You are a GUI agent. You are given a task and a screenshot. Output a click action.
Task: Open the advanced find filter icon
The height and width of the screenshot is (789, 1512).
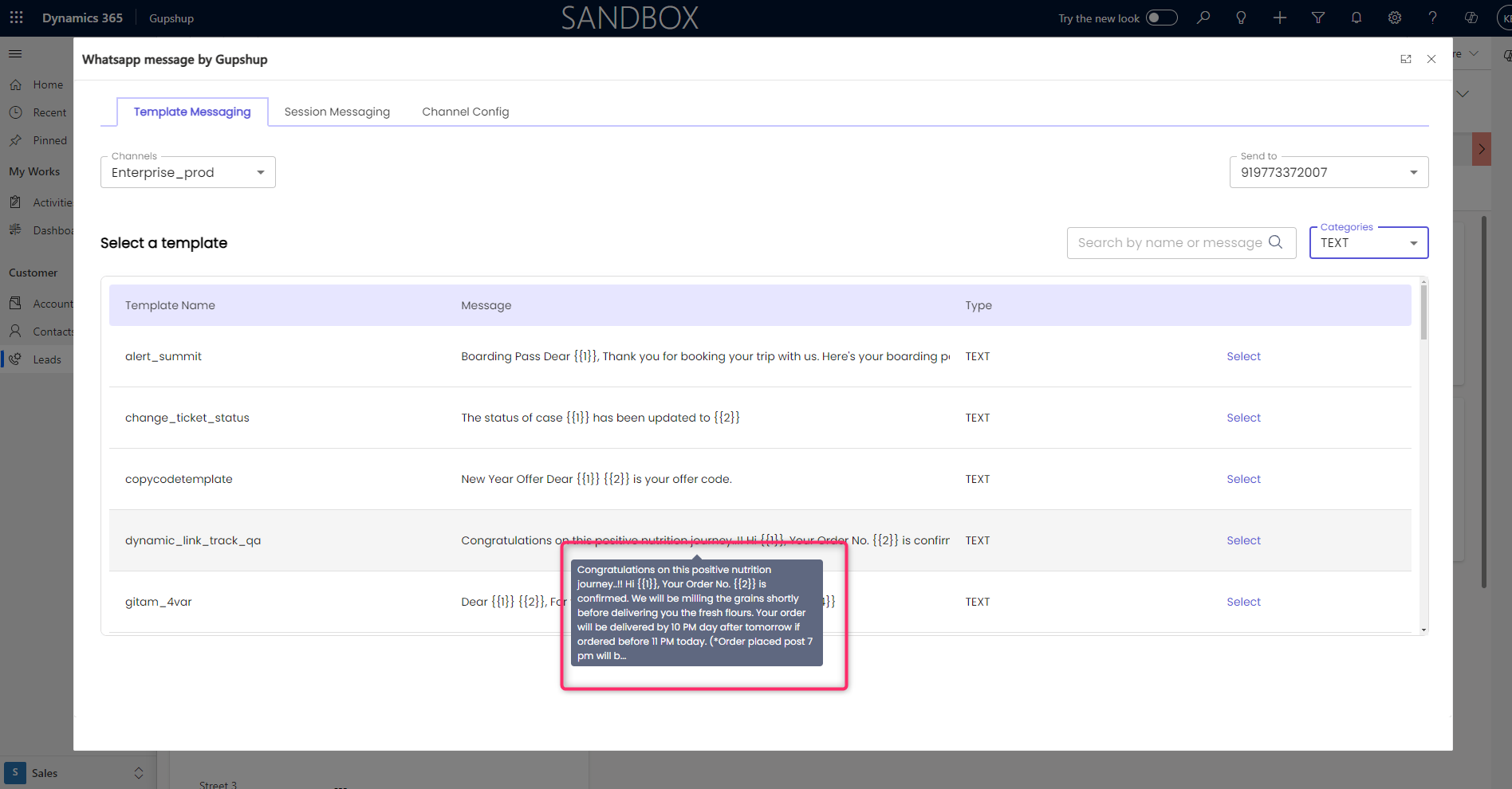click(1318, 18)
